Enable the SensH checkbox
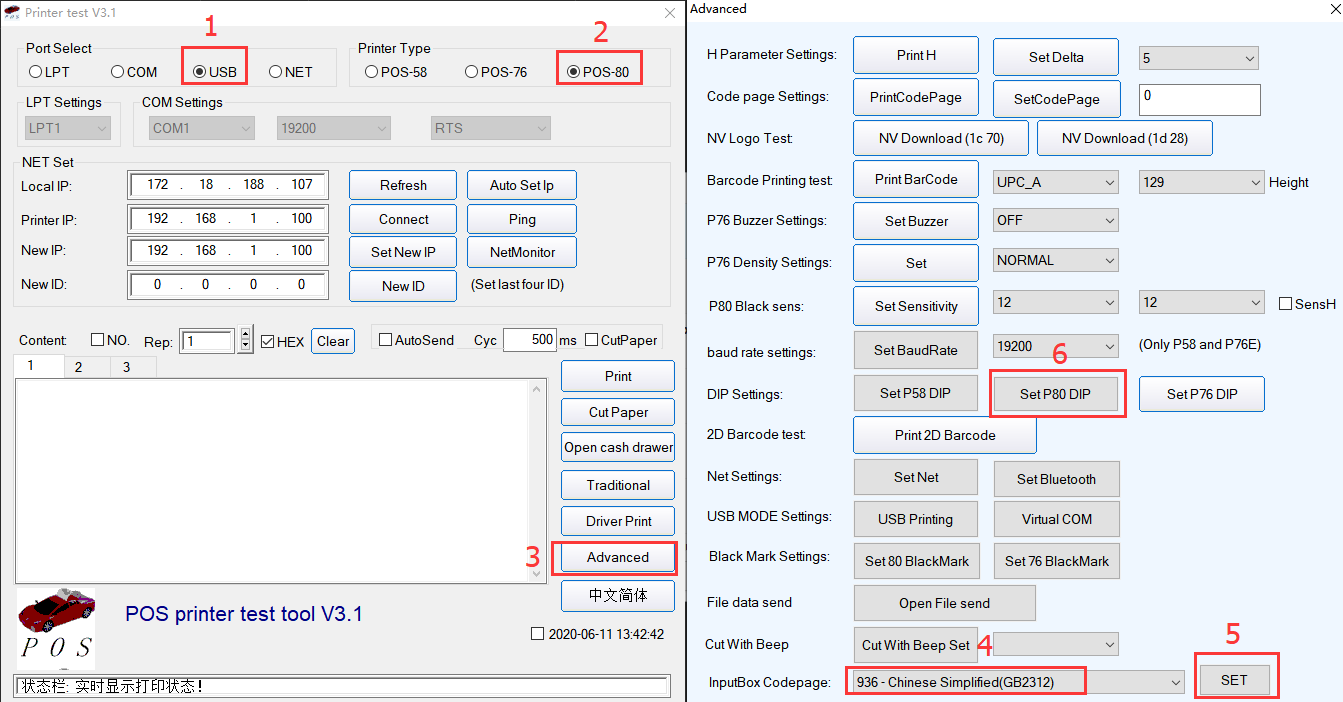Viewport: 1343px width, 702px height. (1286, 304)
